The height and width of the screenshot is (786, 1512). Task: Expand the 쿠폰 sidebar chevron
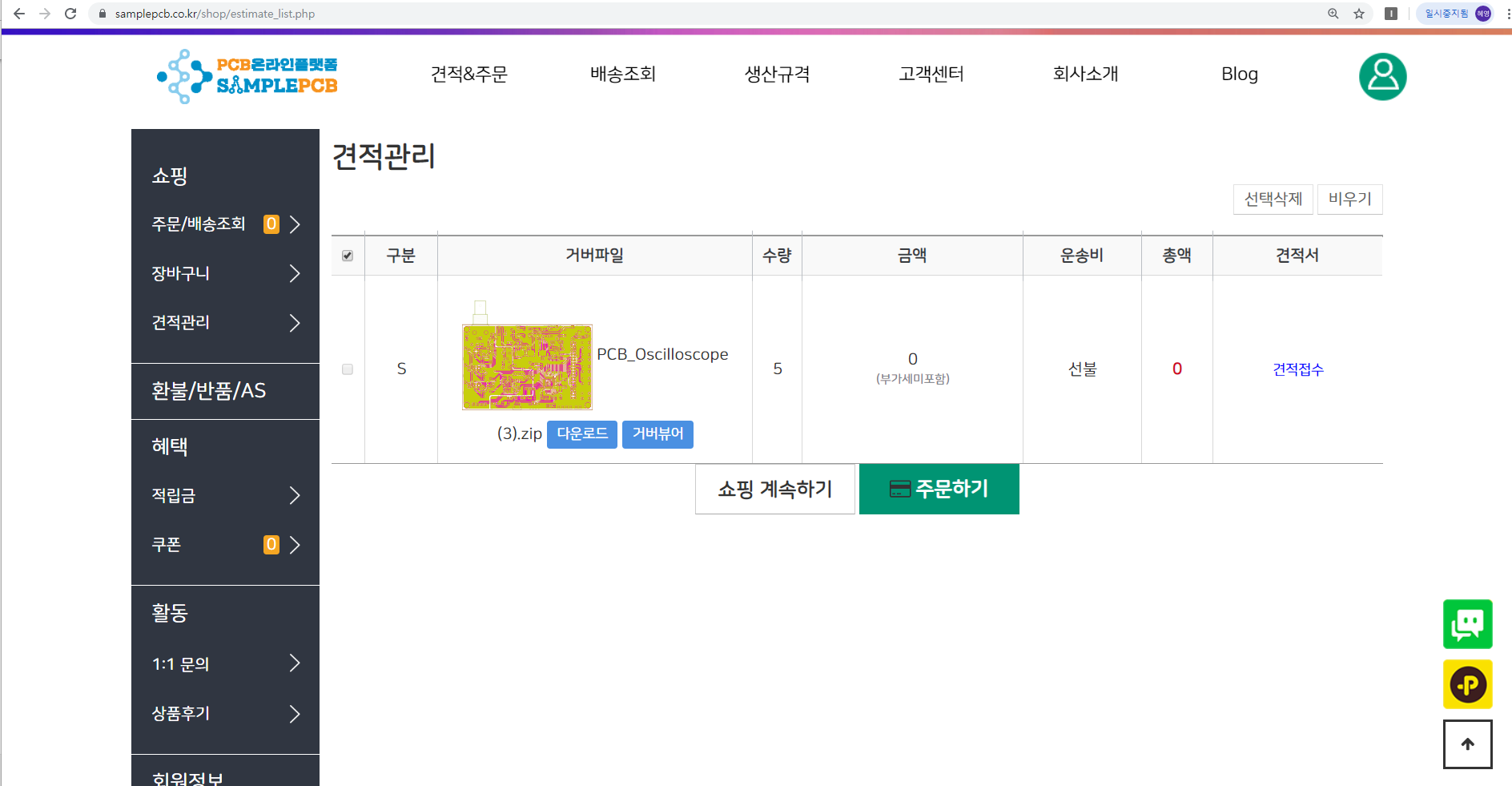[x=295, y=545]
